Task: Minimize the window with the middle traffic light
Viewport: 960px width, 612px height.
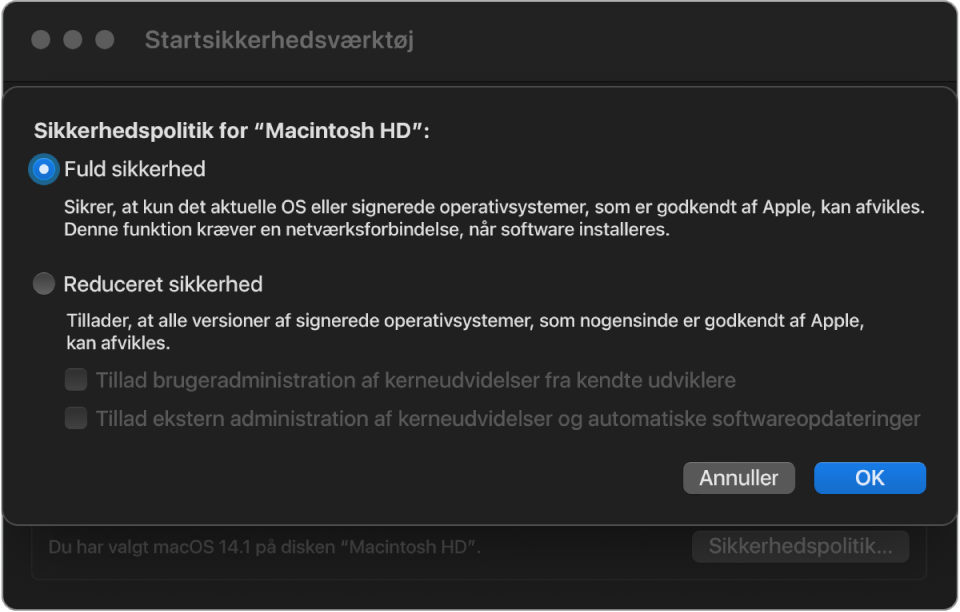Action: click(x=73, y=40)
